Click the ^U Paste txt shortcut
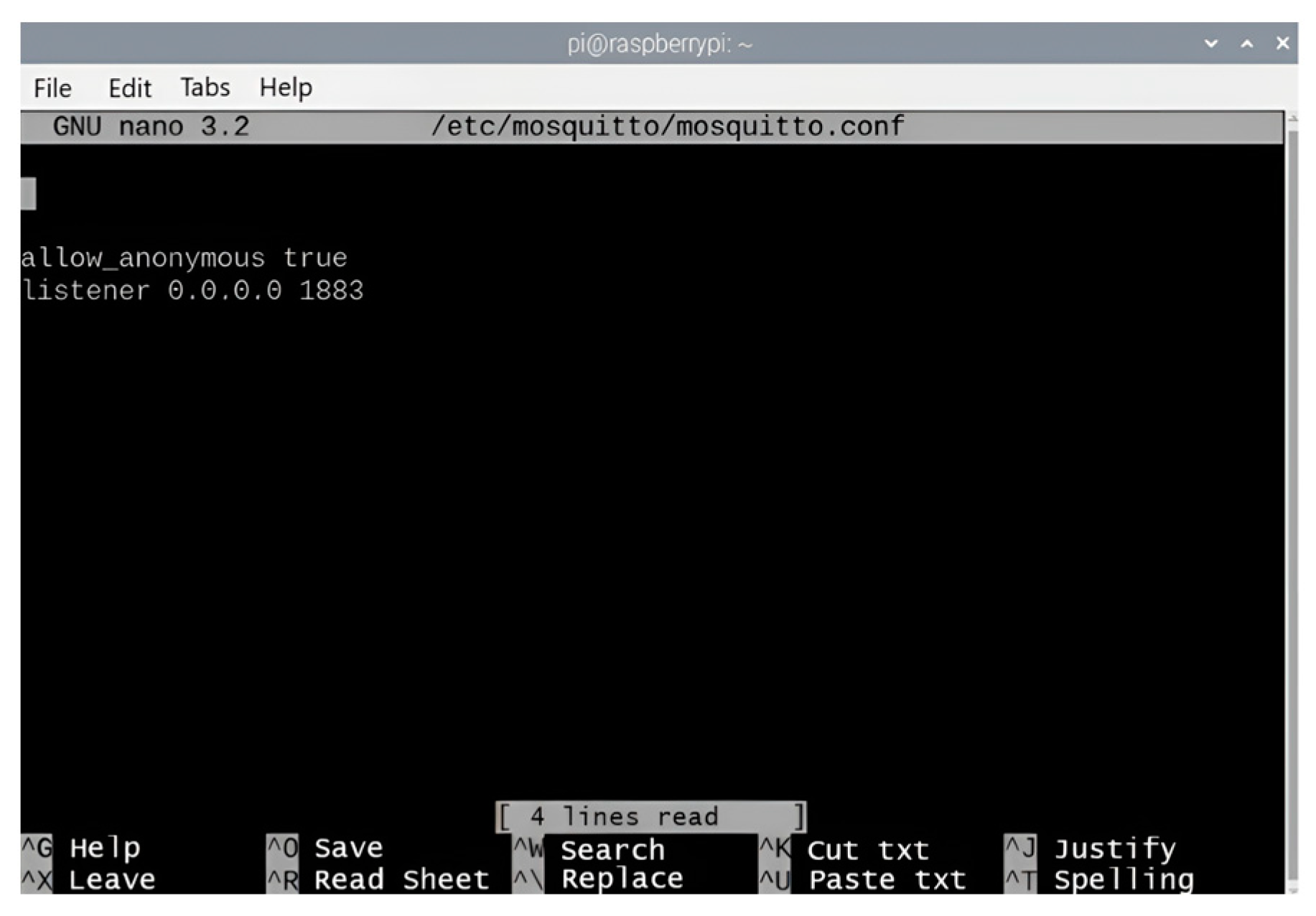Screen dimensions: 1316x916 pyautogui.click(x=862, y=879)
